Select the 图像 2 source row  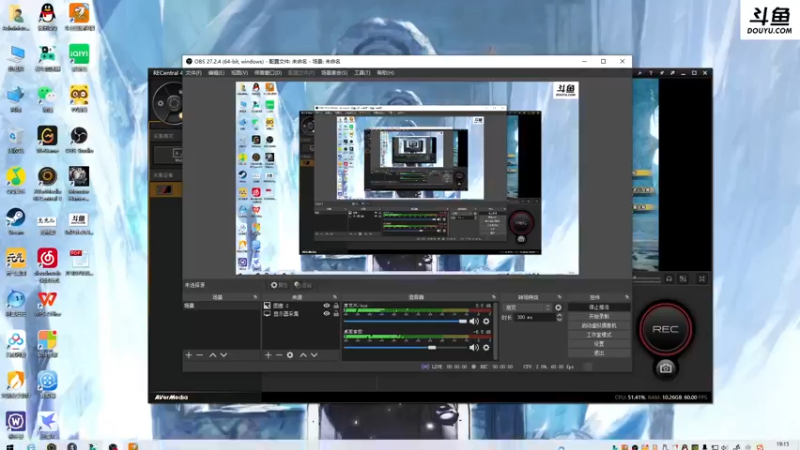[301, 306]
